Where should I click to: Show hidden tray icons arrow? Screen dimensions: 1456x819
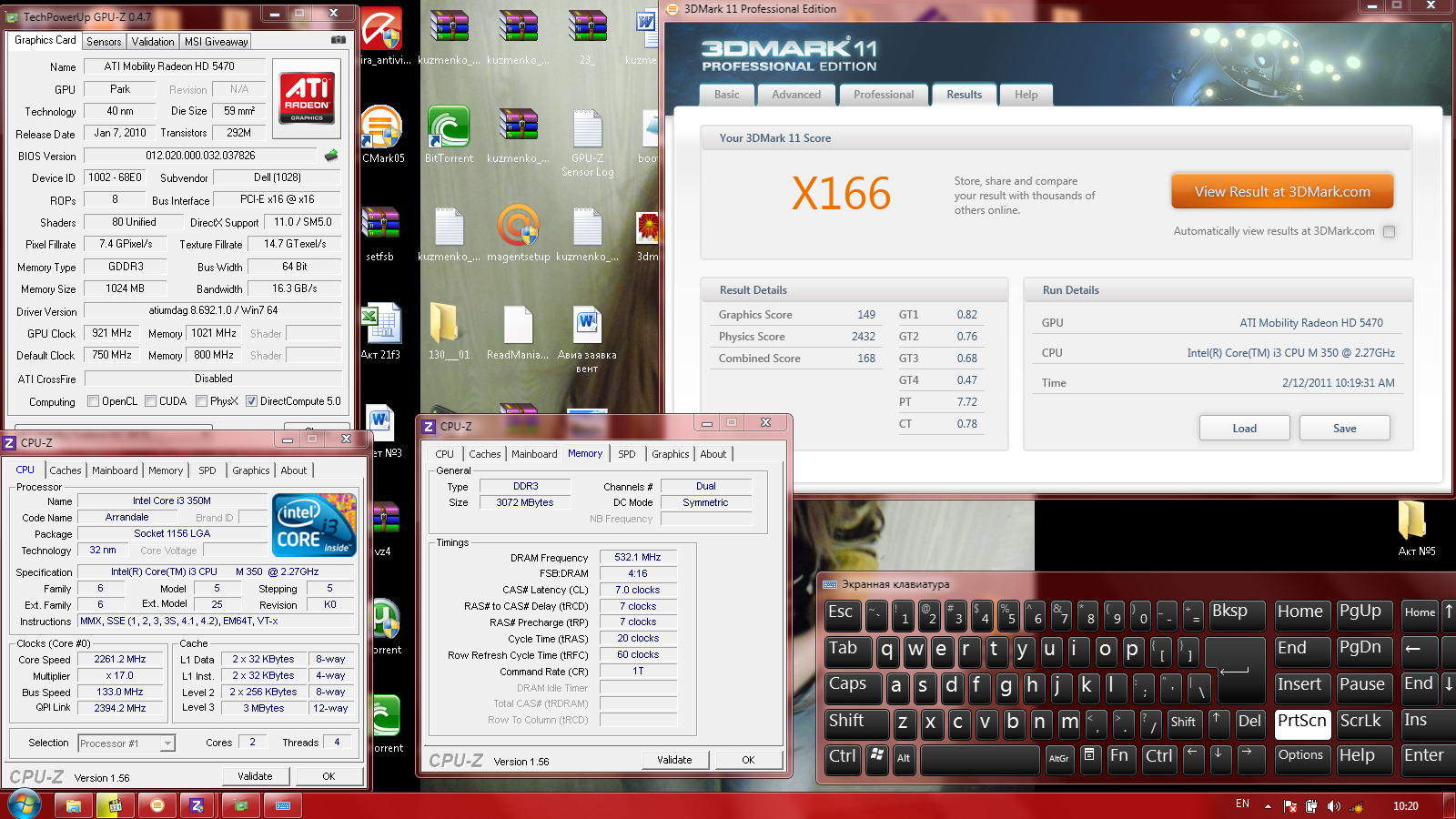pyautogui.click(x=1268, y=804)
